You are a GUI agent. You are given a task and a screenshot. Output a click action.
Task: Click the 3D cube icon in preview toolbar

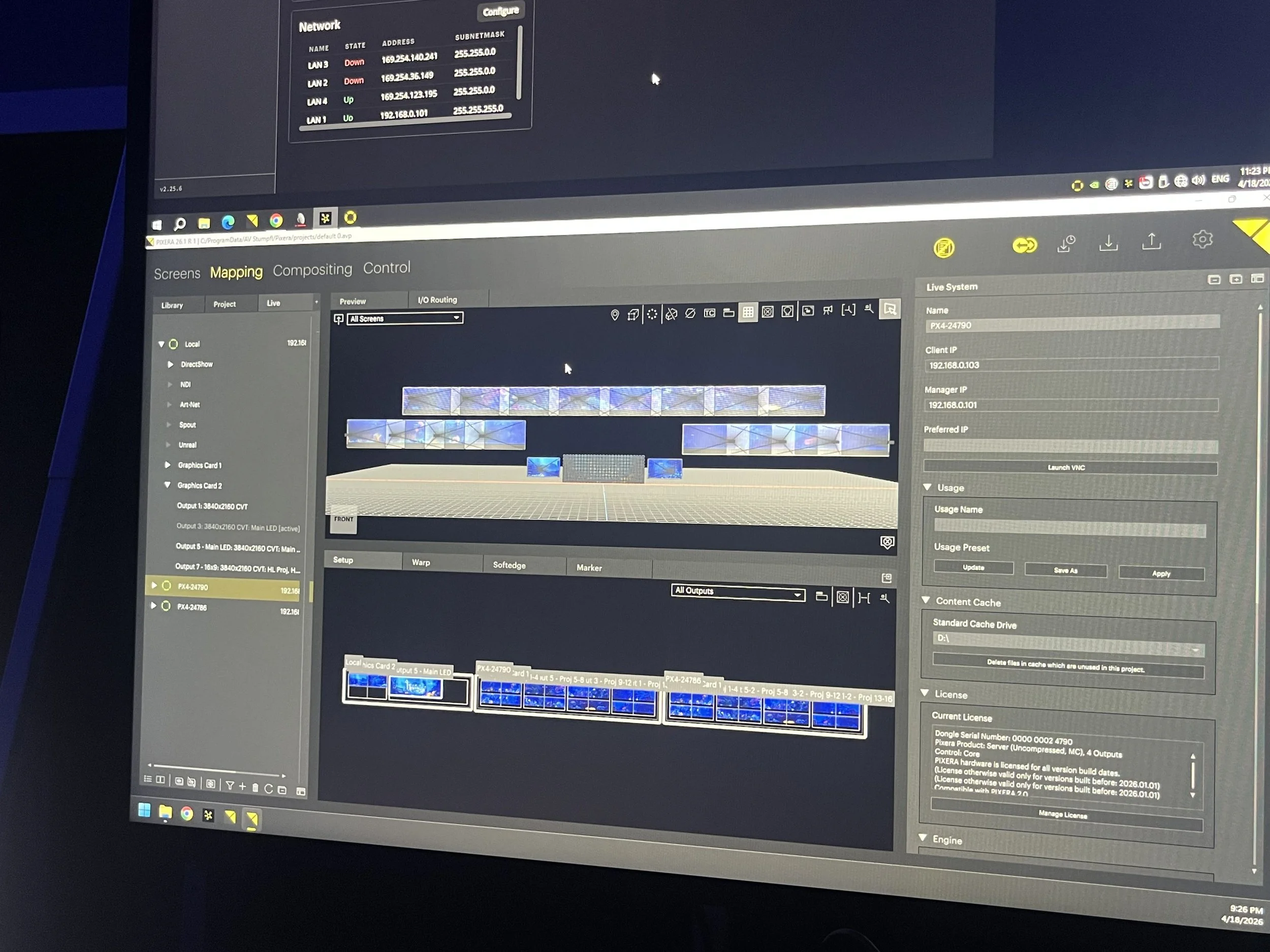pos(633,314)
